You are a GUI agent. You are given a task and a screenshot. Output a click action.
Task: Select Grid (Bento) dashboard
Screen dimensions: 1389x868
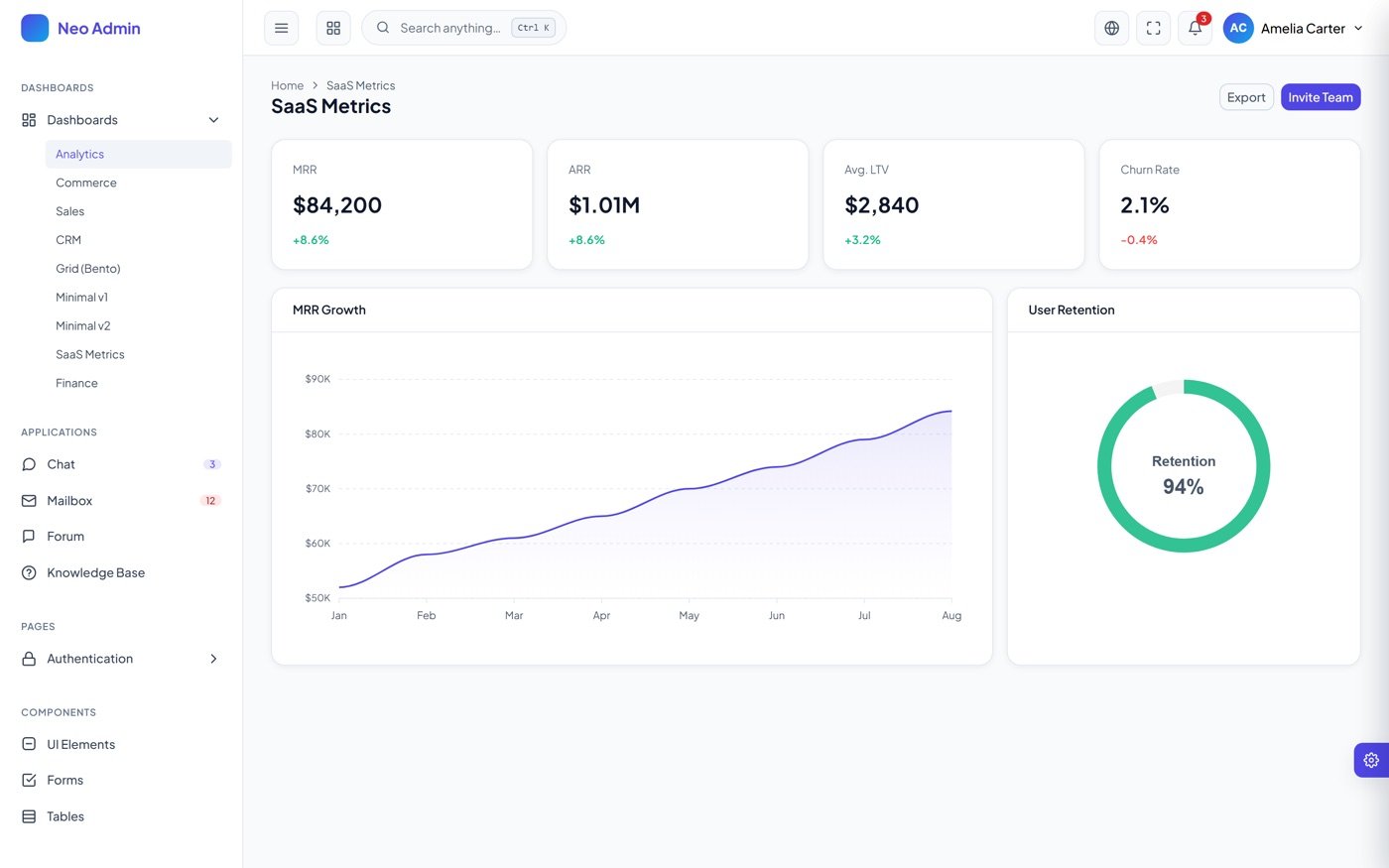point(138,269)
